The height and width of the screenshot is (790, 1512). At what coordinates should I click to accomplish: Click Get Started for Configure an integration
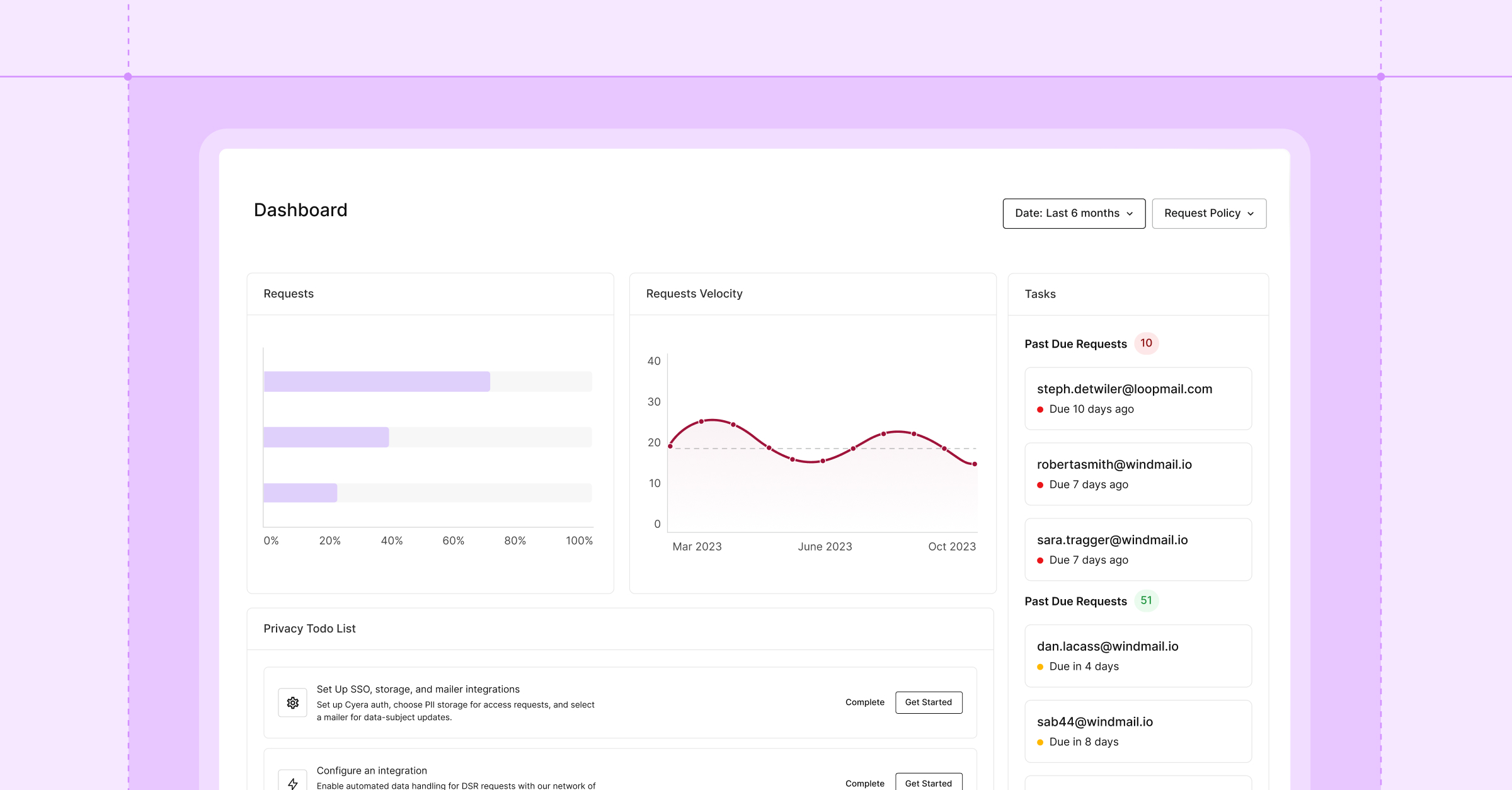pos(929,782)
